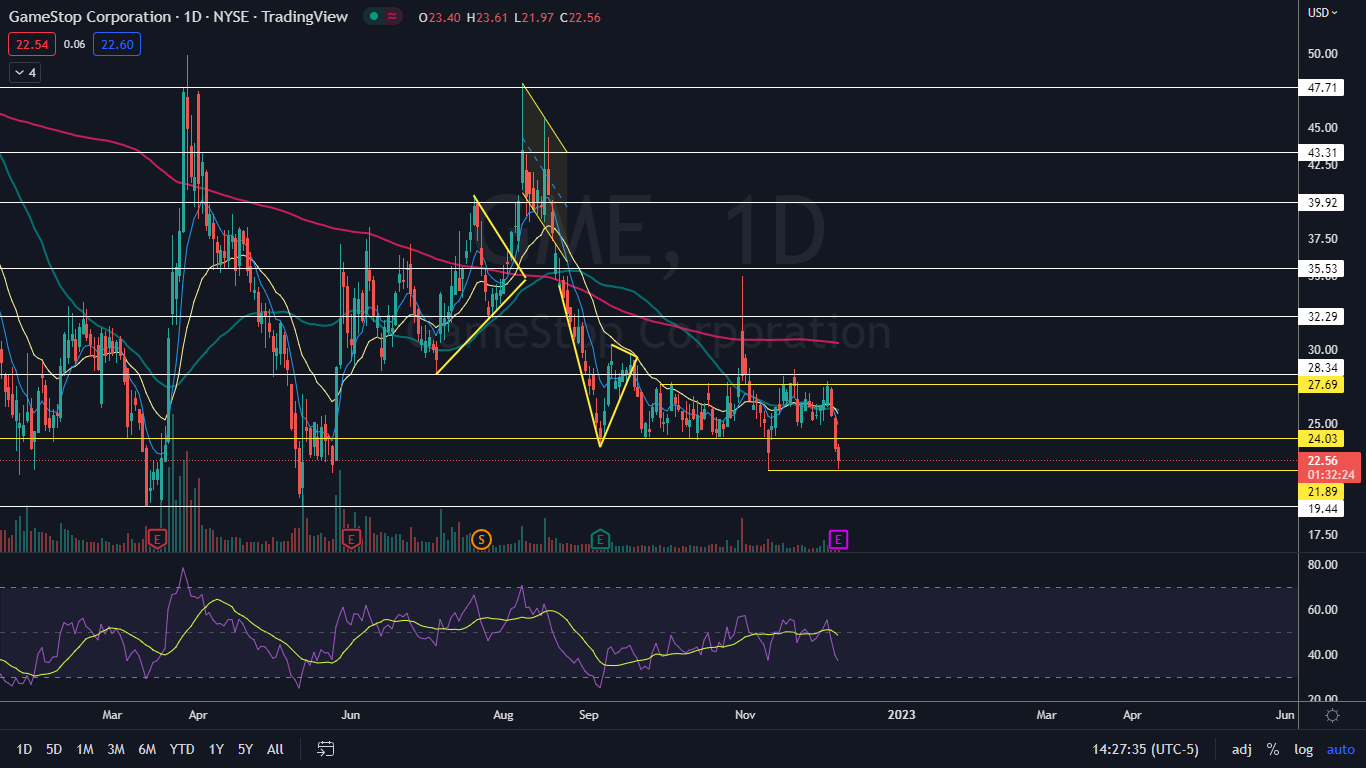Image resolution: width=1366 pixels, height=768 pixels.
Task: Click the 35.53 price level label
Action: 1323,269
